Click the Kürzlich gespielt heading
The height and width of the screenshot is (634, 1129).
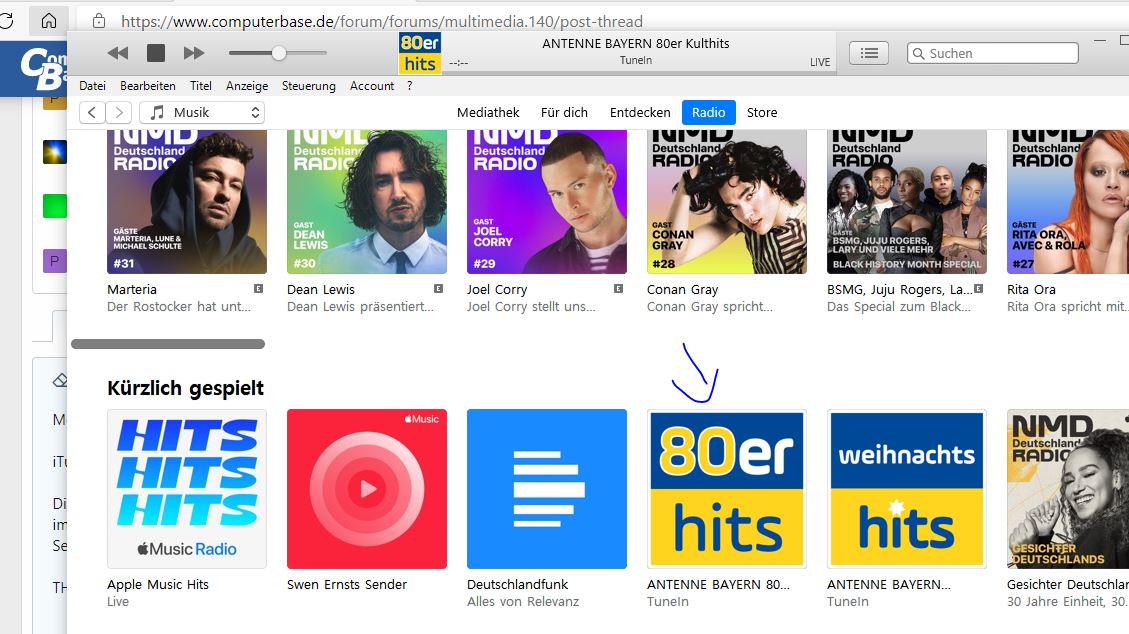pos(186,389)
